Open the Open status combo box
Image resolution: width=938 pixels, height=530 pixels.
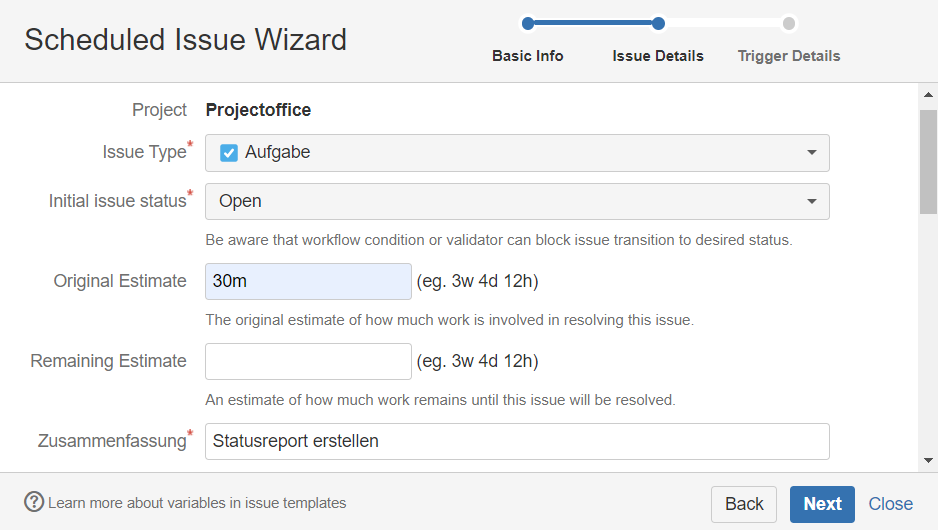[517, 202]
